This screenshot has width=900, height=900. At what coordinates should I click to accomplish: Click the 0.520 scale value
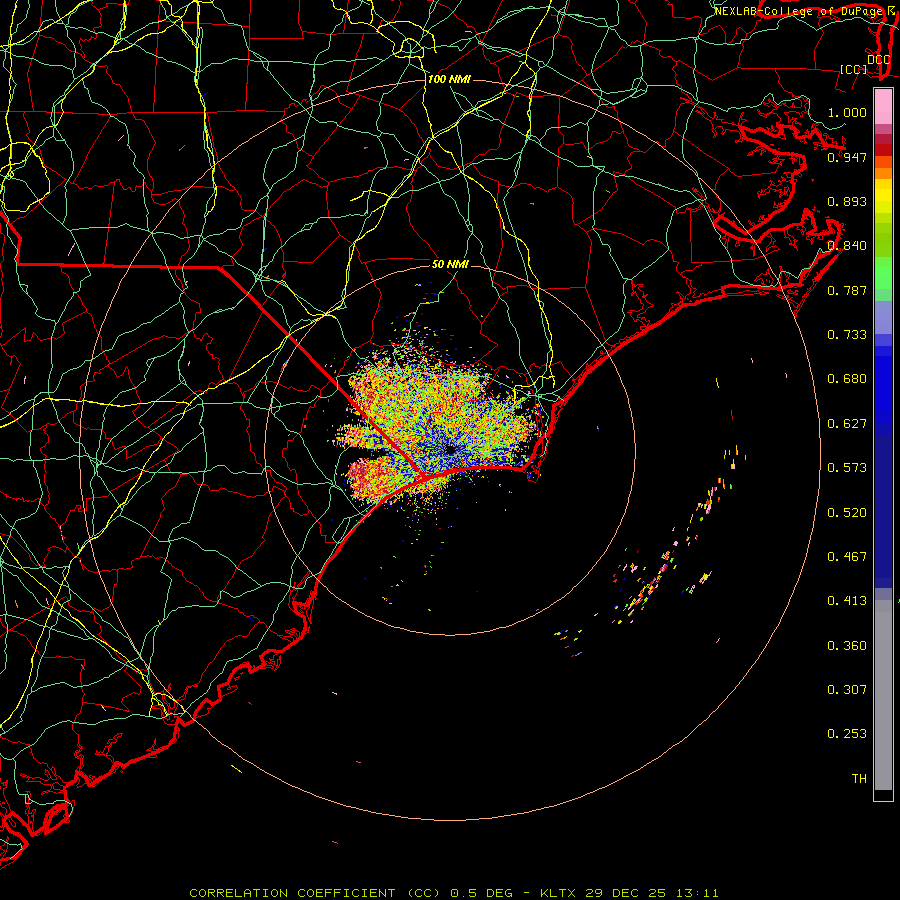[847, 513]
